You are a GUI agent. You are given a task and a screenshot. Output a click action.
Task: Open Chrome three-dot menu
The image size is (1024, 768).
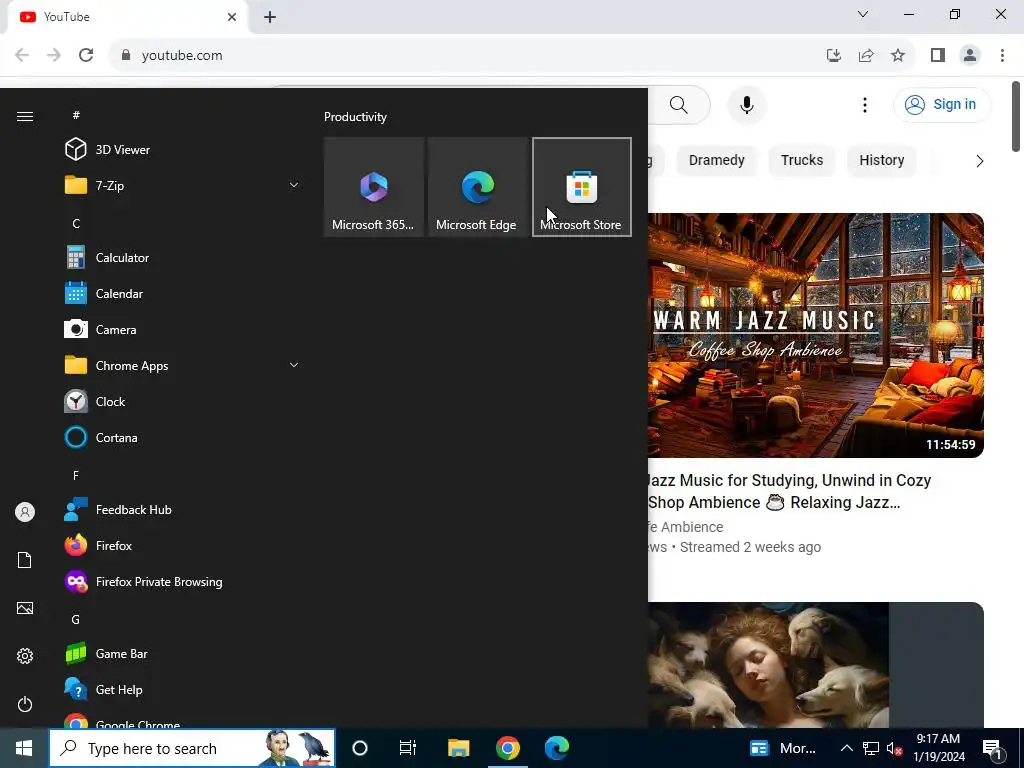(x=1002, y=56)
